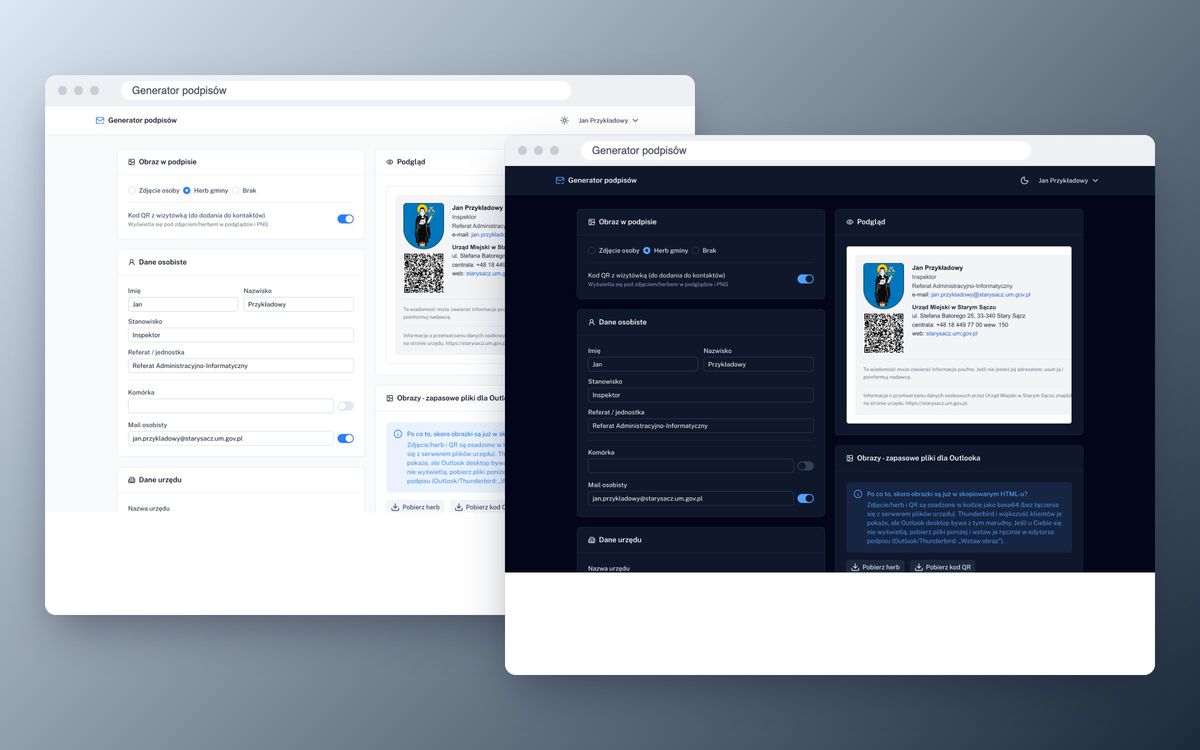Toggle the 'Mail osobisty' switch in light window
This screenshot has height=750, width=1200.
click(x=345, y=438)
